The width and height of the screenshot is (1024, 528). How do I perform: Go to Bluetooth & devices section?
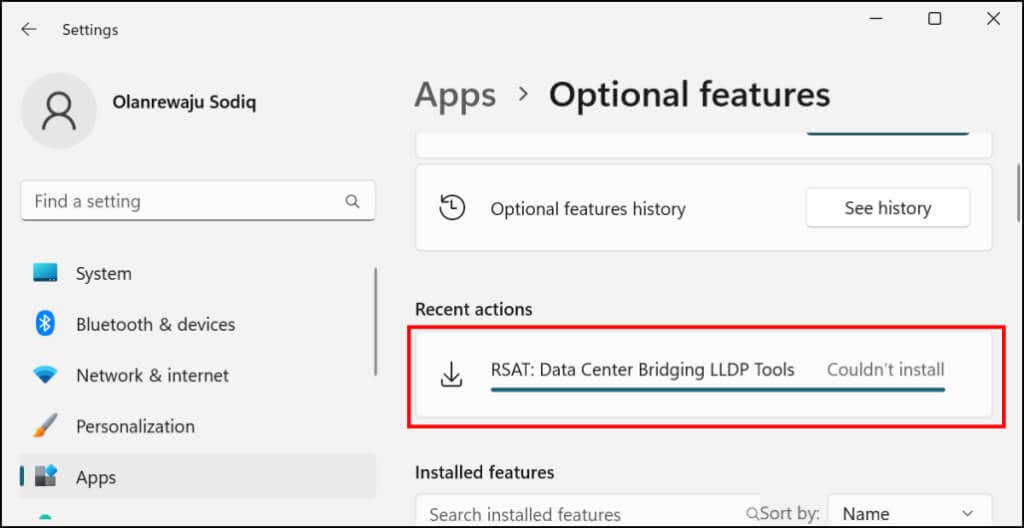pos(155,324)
